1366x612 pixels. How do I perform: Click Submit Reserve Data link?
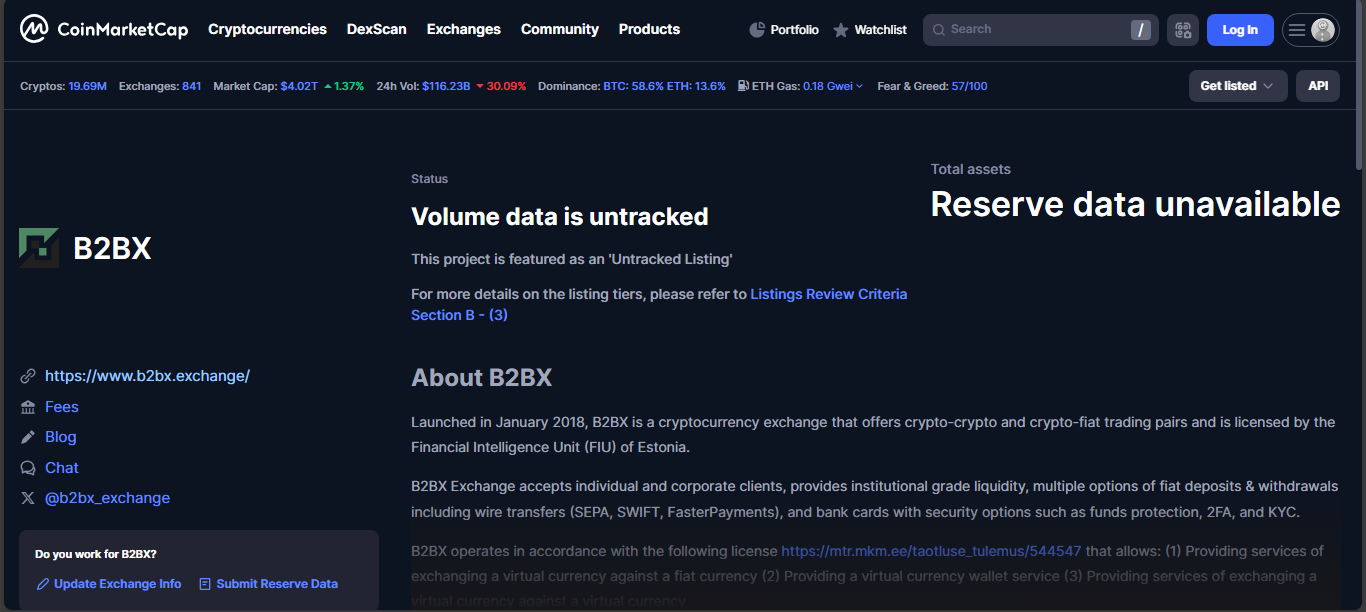(x=276, y=584)
